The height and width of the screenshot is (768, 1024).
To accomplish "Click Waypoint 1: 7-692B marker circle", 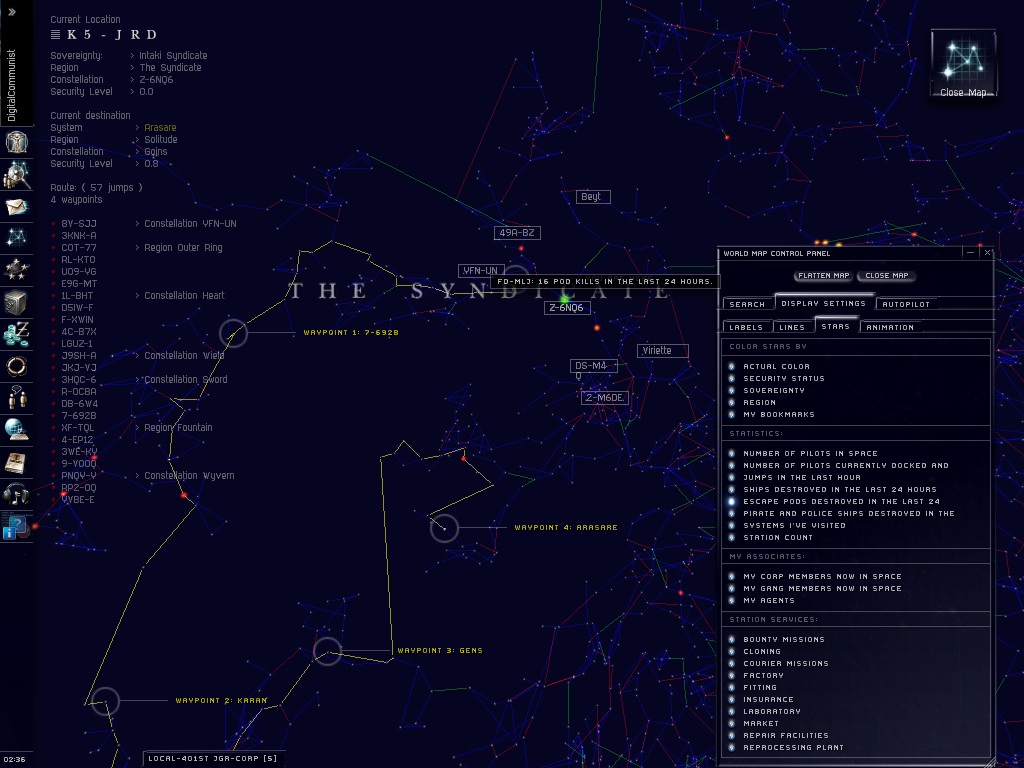I will click(233, 333).
